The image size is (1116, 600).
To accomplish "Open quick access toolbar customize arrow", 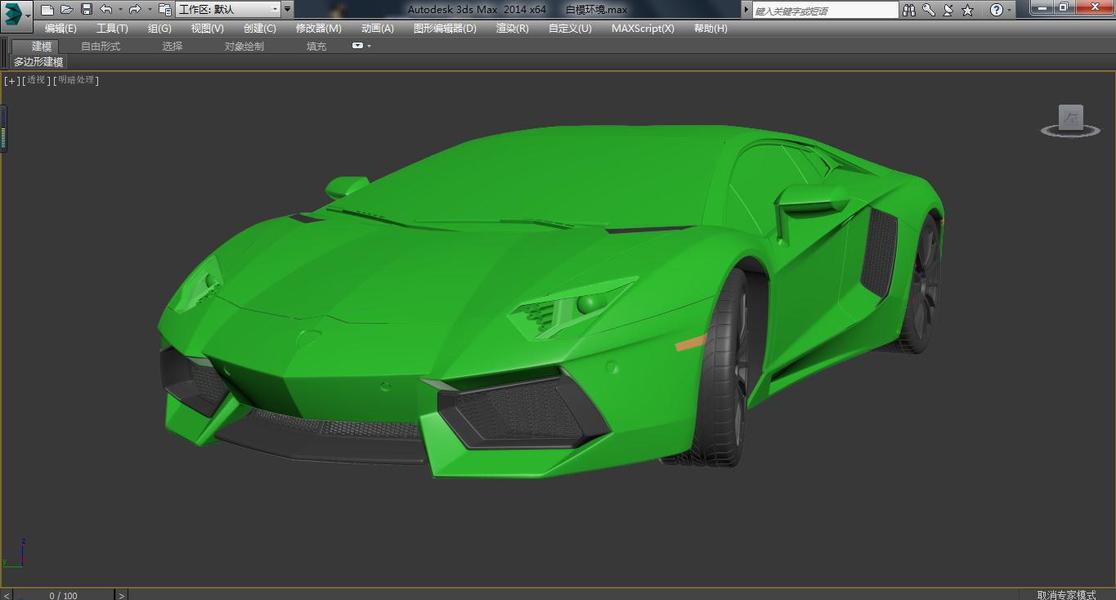I will (288, 10).
